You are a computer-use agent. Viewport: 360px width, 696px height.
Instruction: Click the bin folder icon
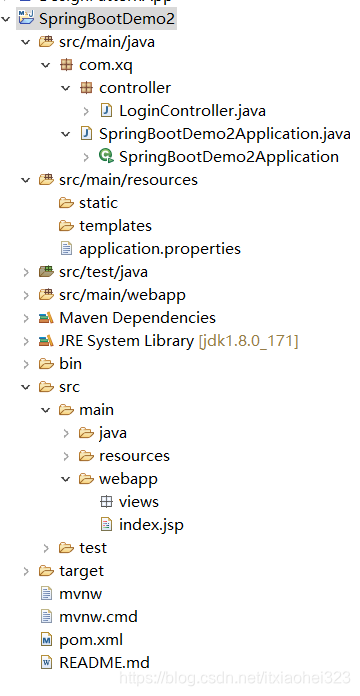46,364
